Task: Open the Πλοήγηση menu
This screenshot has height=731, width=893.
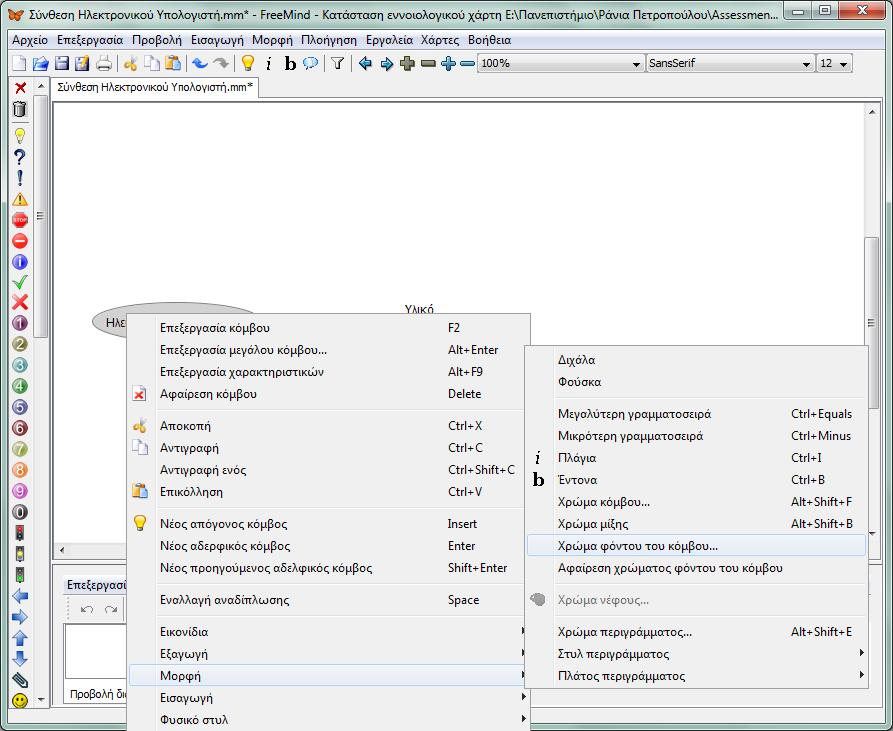Action: (329, 40)
